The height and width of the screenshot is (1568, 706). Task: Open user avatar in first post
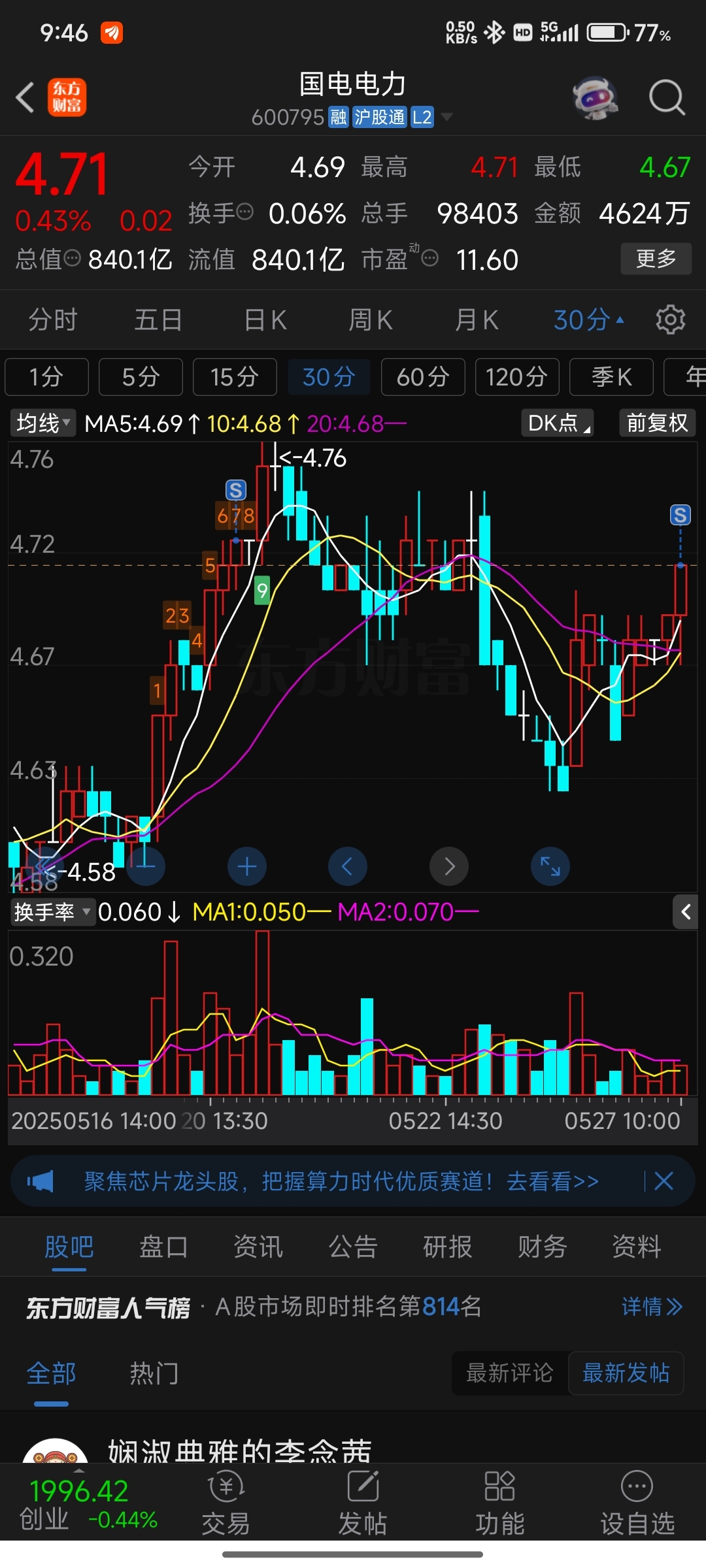[55, 1452]
